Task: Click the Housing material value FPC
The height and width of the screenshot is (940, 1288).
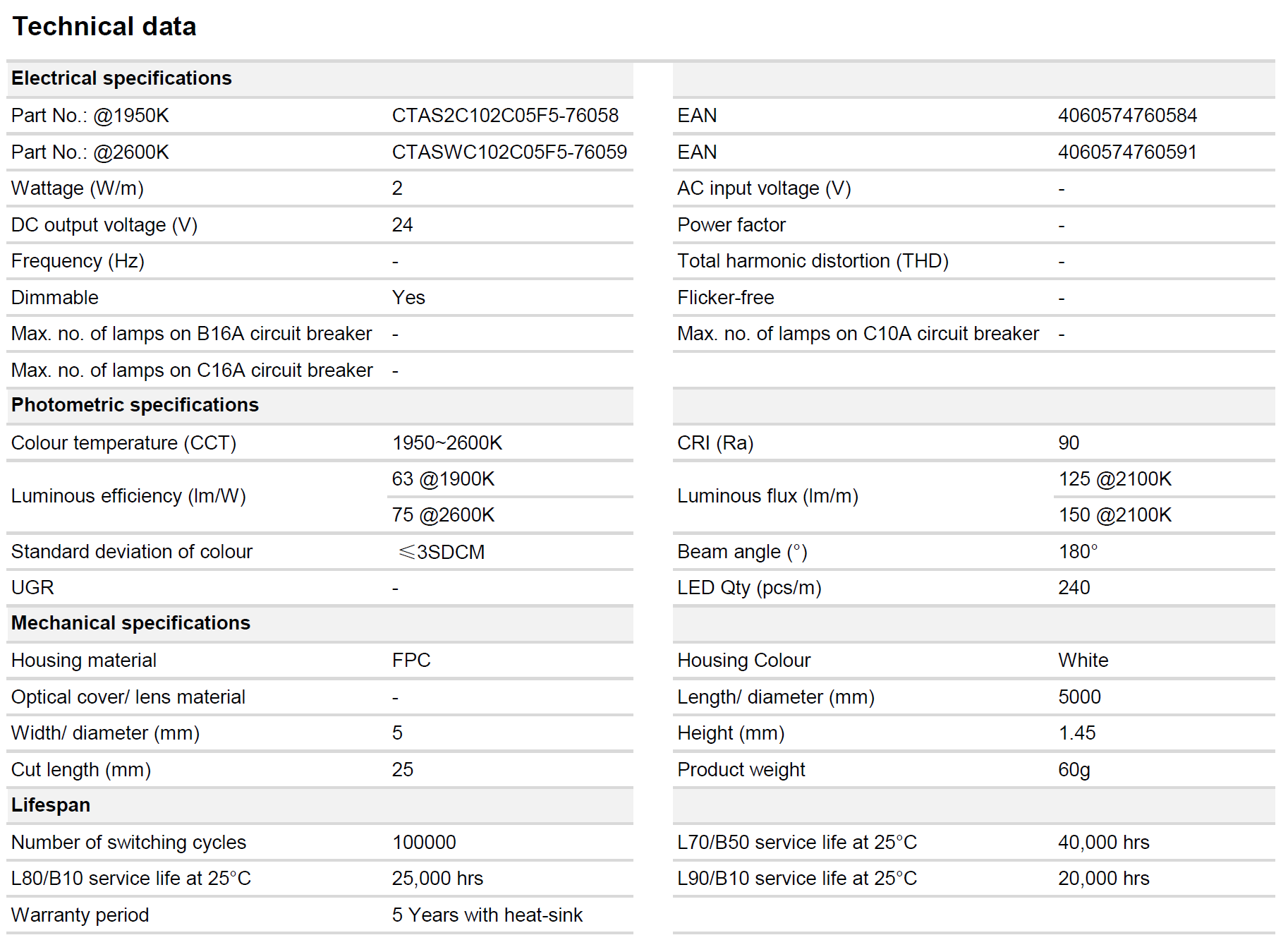Action: tap(411, 661)
